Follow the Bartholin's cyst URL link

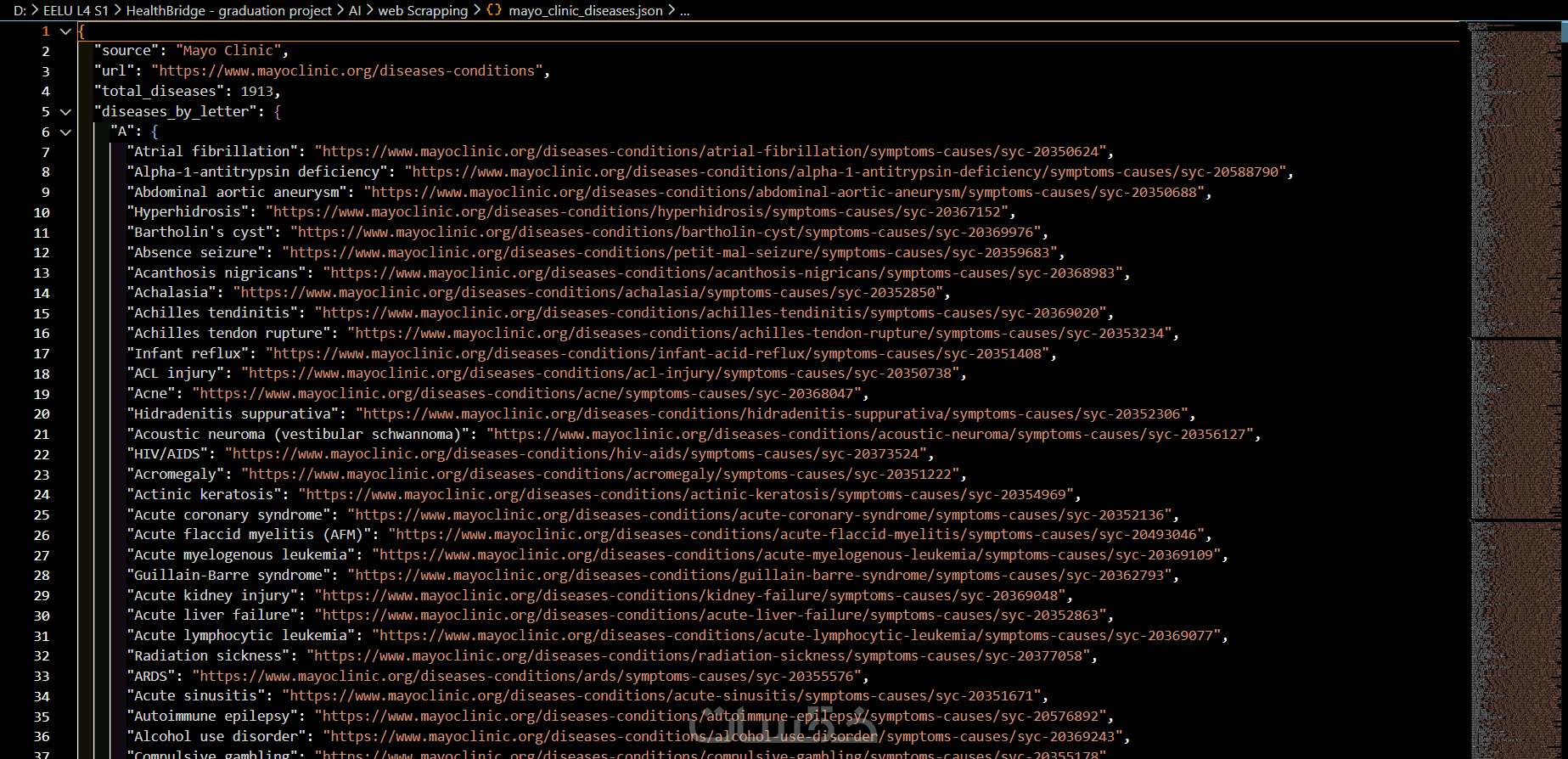pos(666,233)
